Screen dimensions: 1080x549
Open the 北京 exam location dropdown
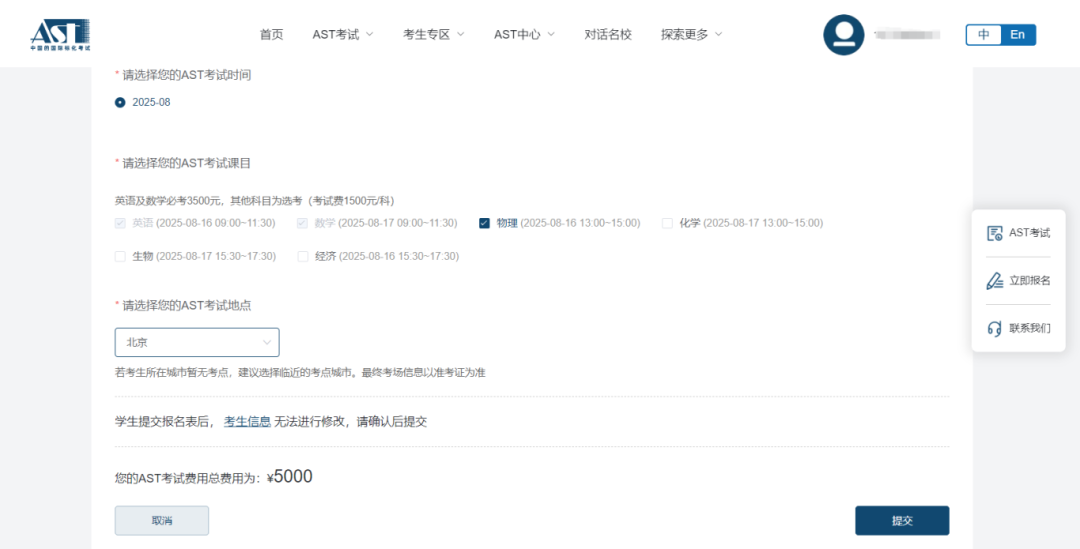pos(197,342)
